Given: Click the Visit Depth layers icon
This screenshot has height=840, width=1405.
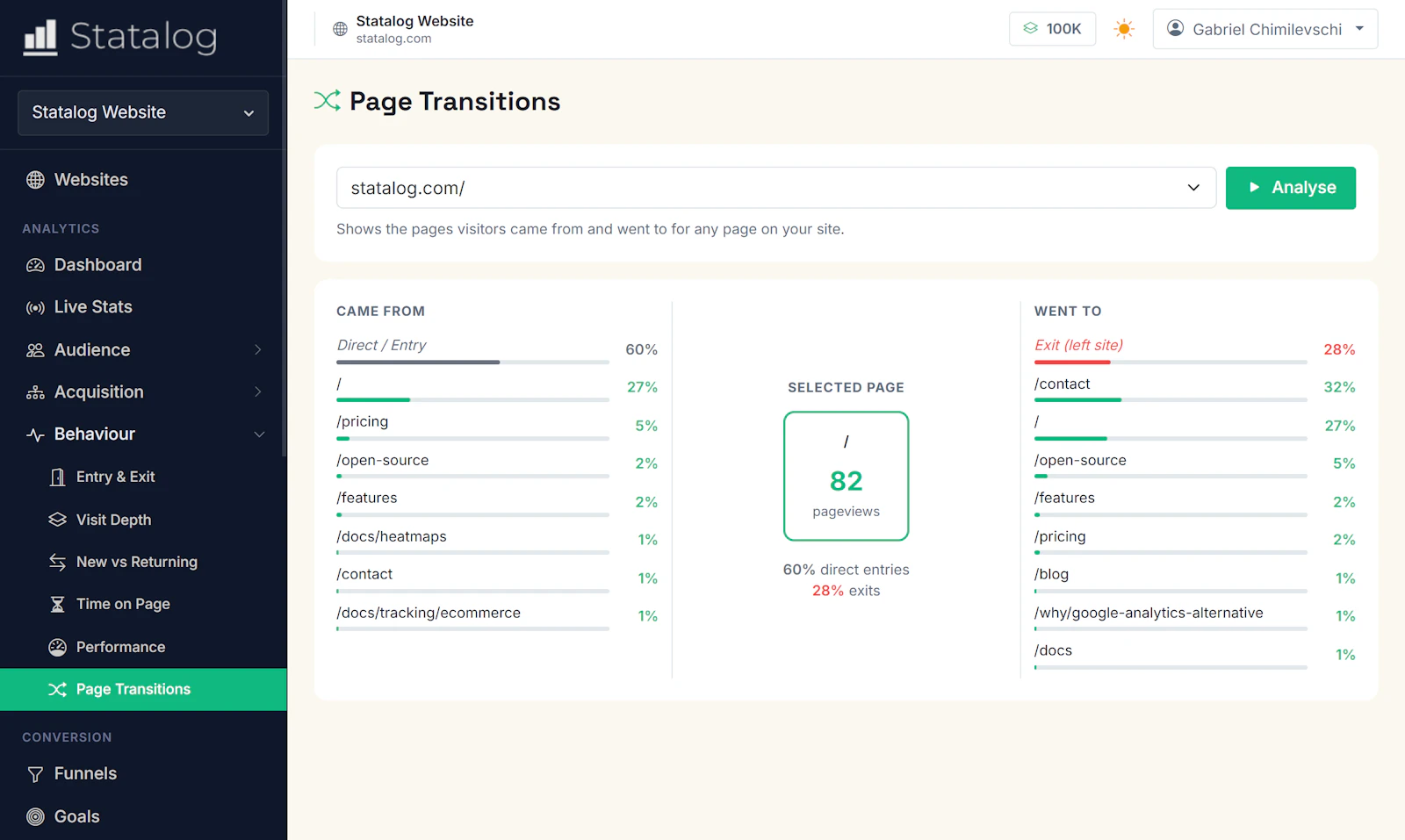Looking at the screenshot, I should pyautogui.click(x=57, y=520).
